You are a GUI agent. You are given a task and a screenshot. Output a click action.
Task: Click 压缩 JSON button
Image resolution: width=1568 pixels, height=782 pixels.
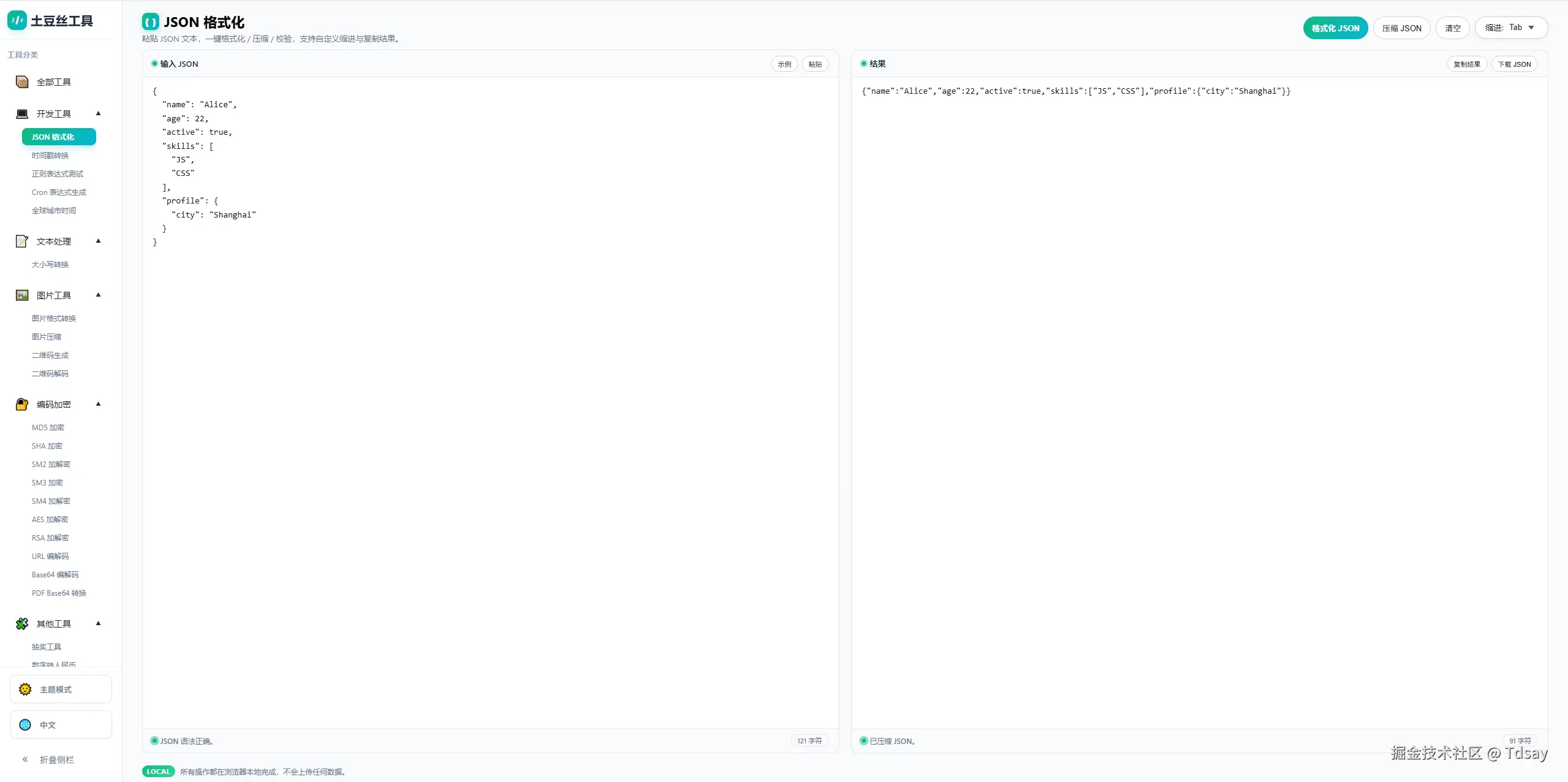coord(1401,28)
